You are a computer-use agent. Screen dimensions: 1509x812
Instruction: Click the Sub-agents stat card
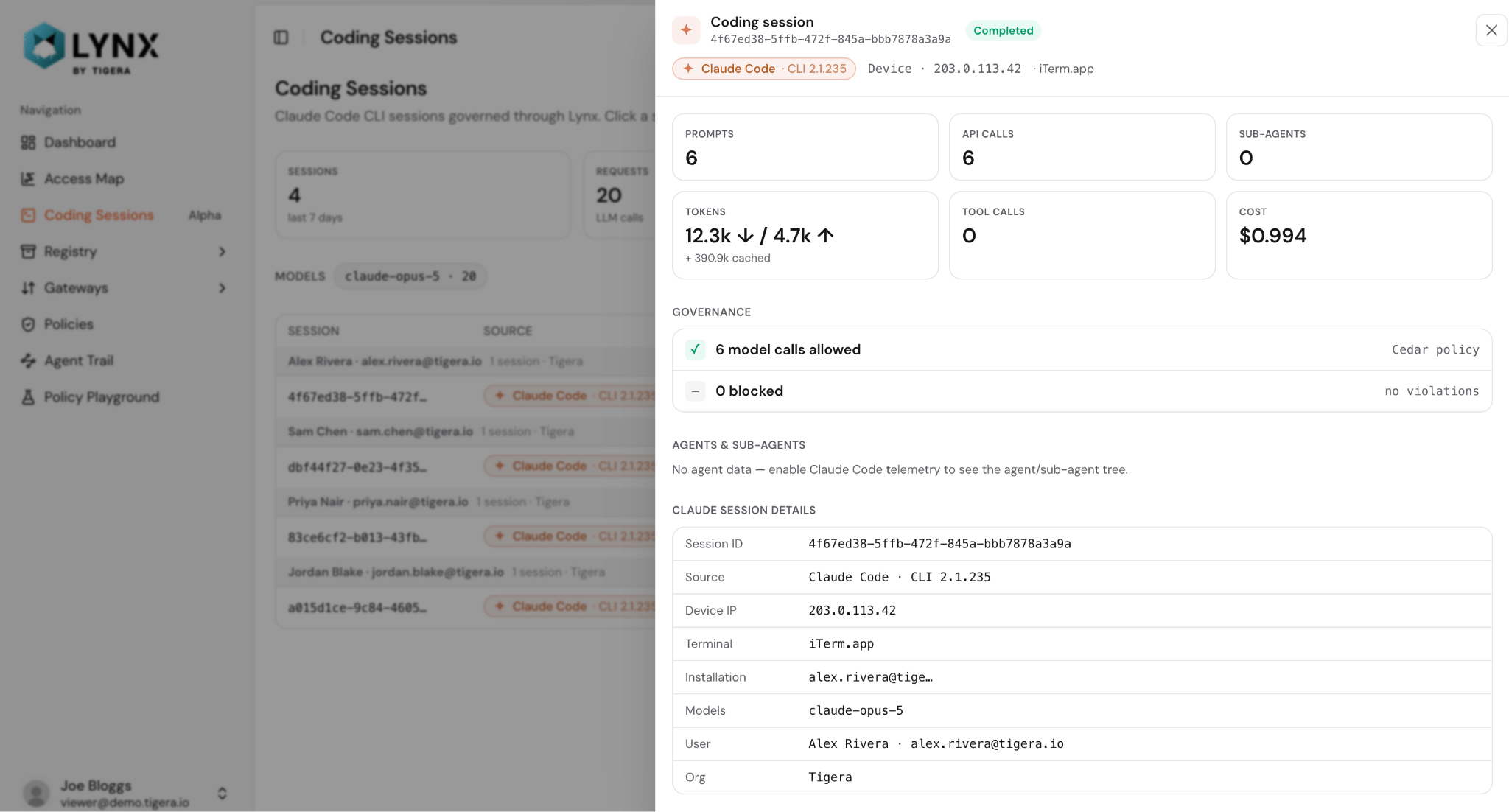(x=1359, y=147)
